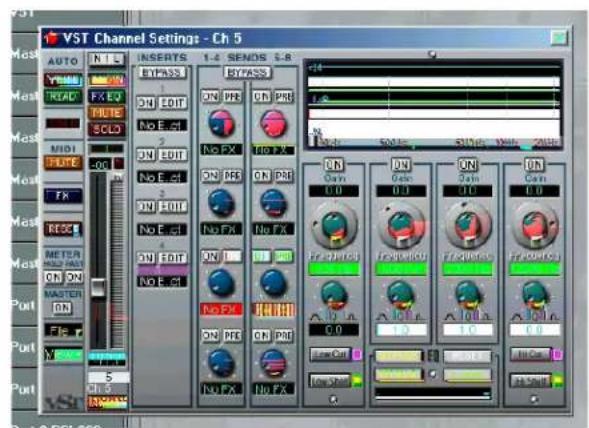589x428 pixels.
Task: Click EDIT for insert slot 2
Action: (172, 155)
